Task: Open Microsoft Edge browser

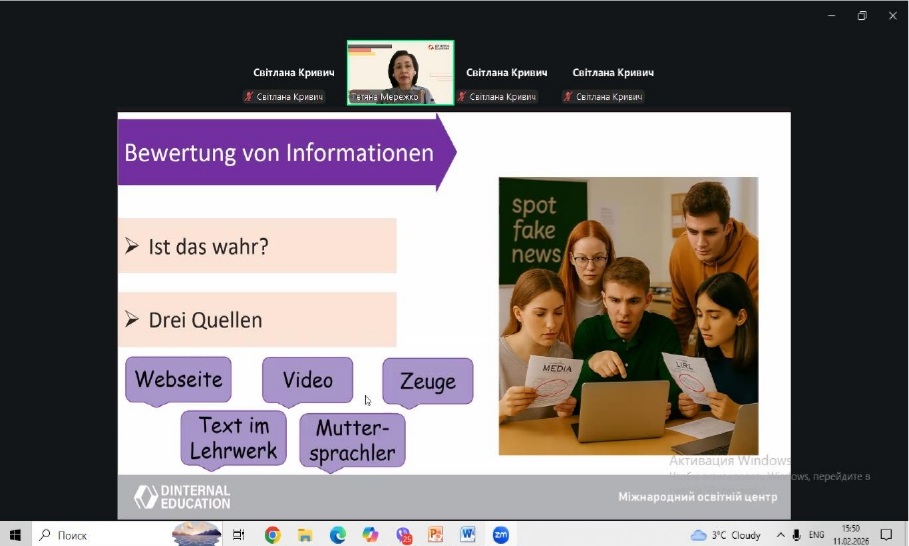Action: pyautogui.click(x=338, y=535)
